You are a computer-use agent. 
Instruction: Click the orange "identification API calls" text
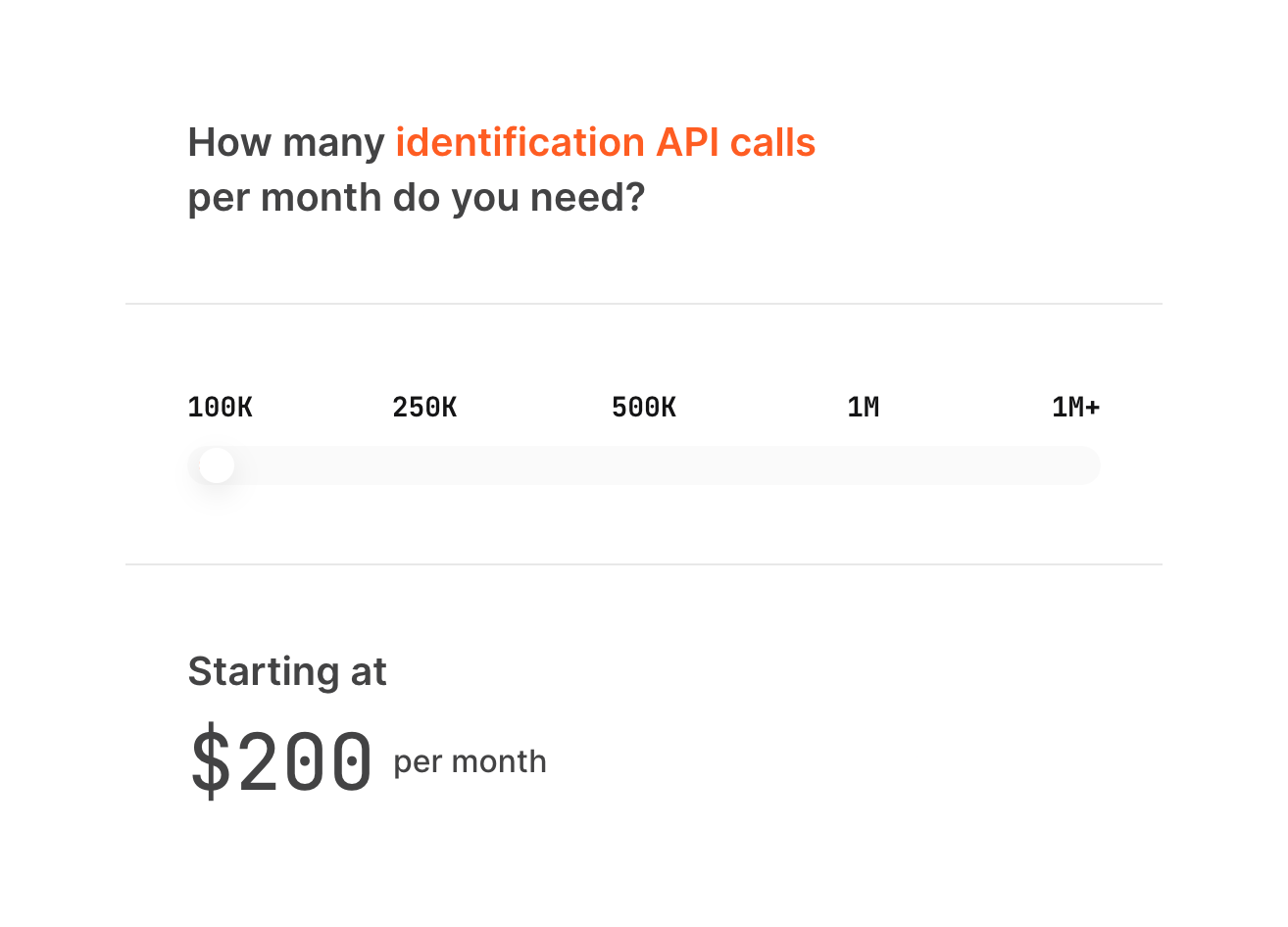click(605, 143)
